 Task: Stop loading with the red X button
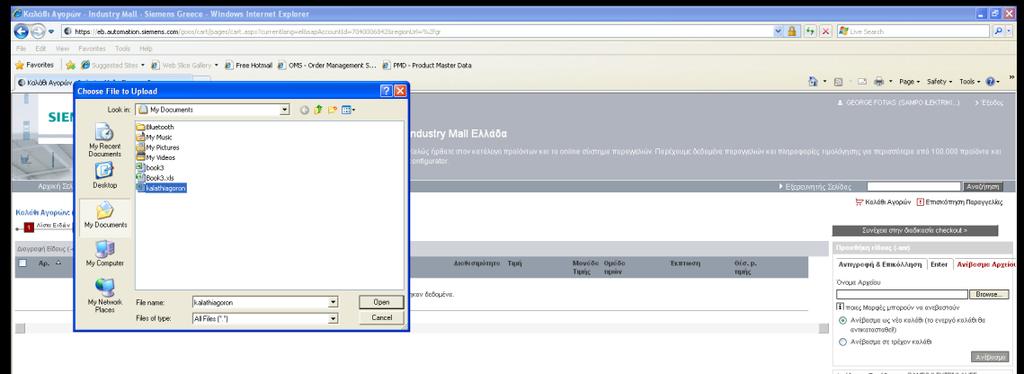click(825, 31)
